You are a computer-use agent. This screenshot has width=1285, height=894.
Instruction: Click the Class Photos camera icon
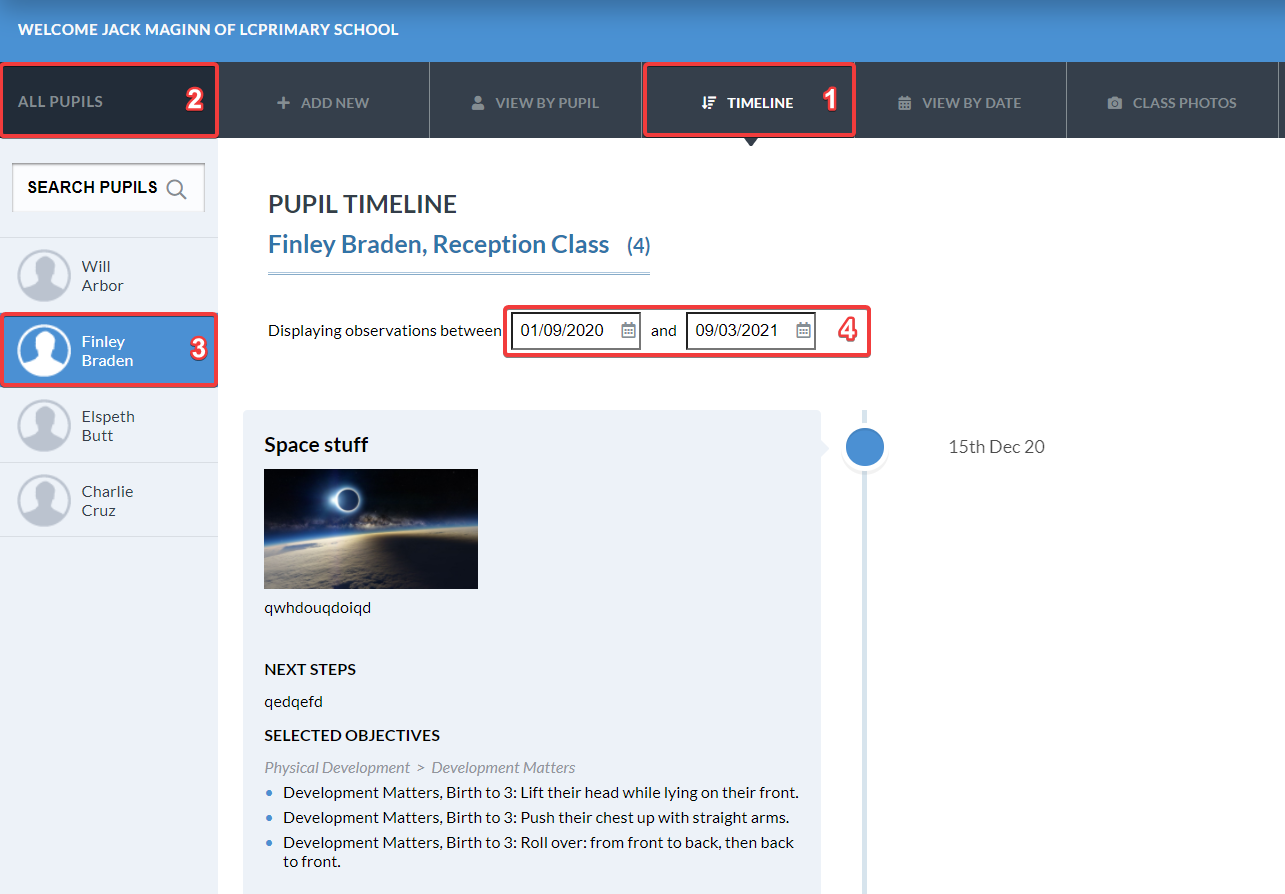(1114, 101)
